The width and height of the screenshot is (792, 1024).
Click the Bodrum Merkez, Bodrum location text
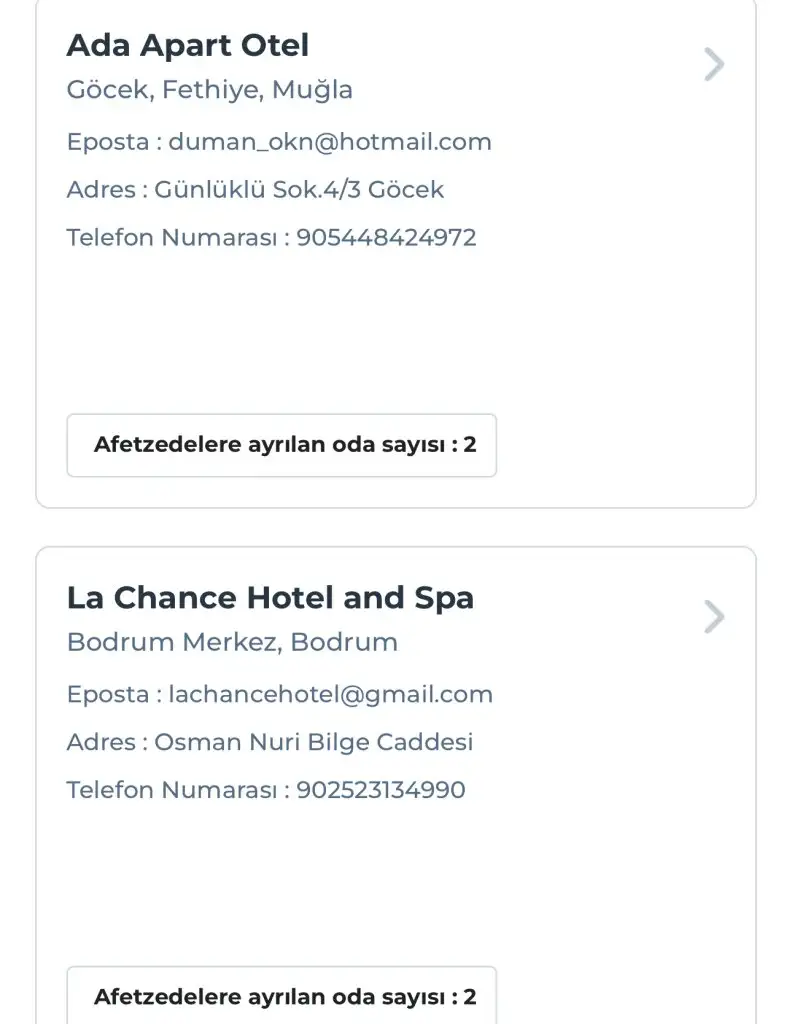(232, 642)
